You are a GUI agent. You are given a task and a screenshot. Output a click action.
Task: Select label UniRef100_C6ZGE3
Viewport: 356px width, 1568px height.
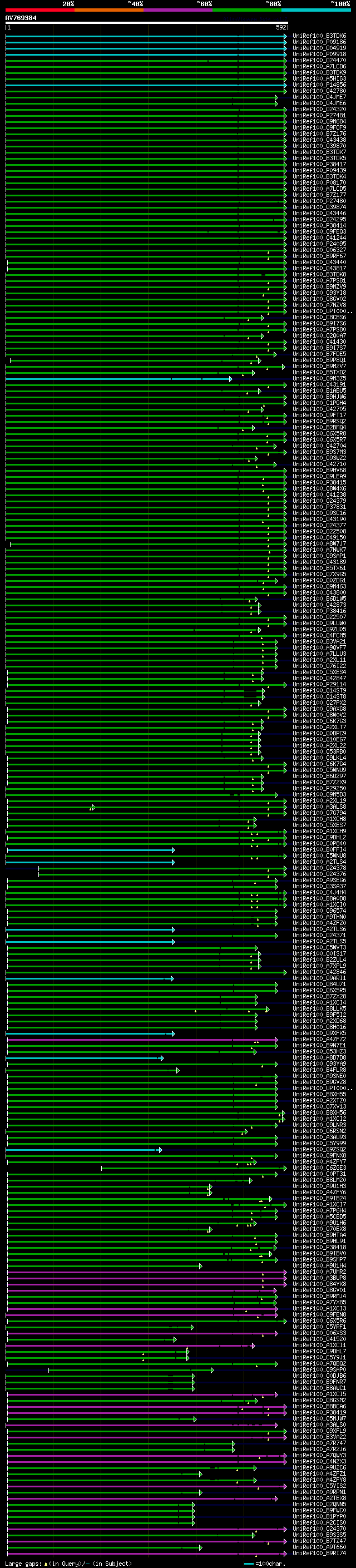319,1168
